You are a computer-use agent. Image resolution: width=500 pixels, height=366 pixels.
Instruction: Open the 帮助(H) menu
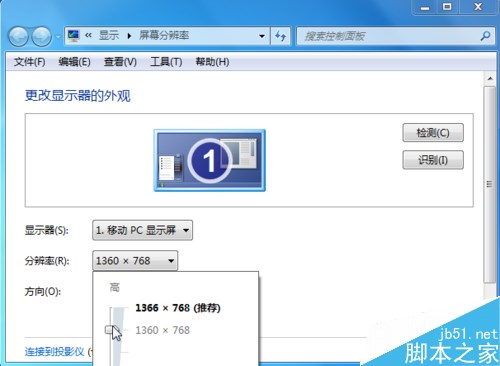[x=212, y=62]
